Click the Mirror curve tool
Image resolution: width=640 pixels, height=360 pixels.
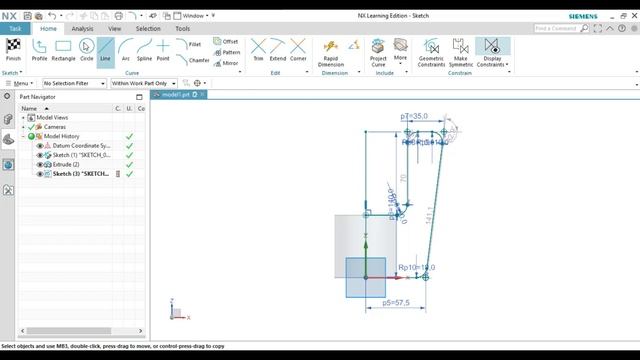click(x=226, y=63)
